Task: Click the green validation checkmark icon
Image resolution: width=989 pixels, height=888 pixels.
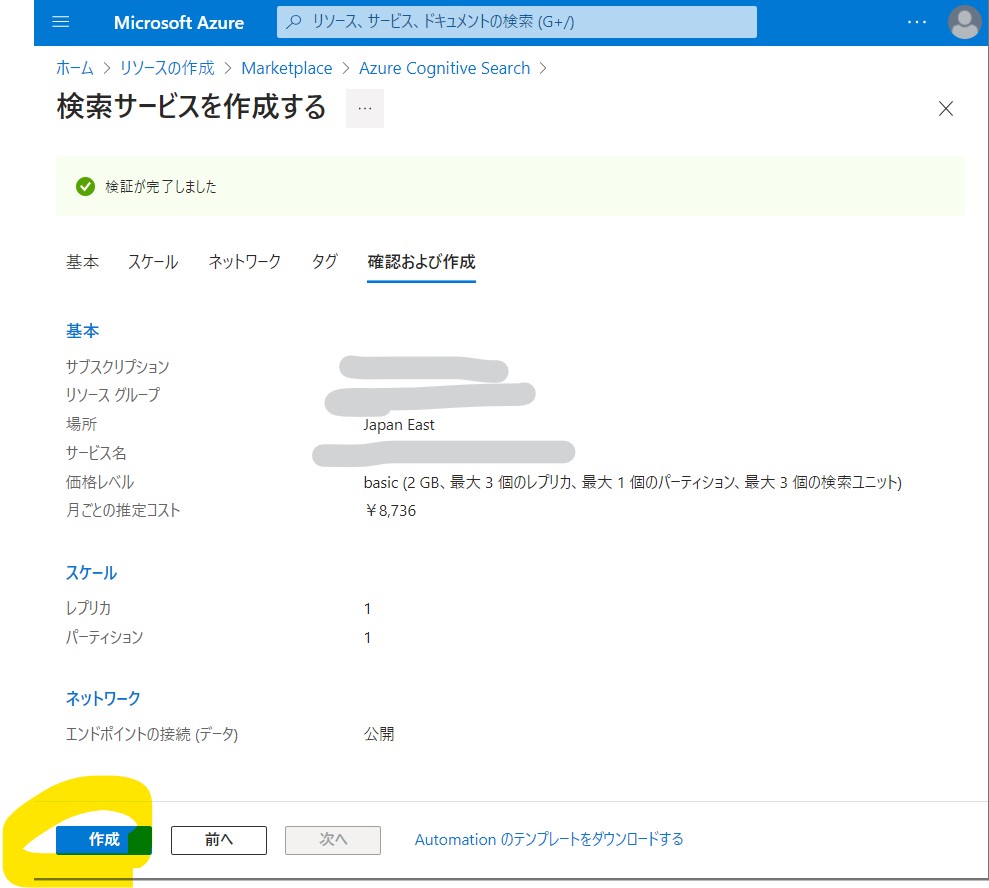Action: pos(85,187)
